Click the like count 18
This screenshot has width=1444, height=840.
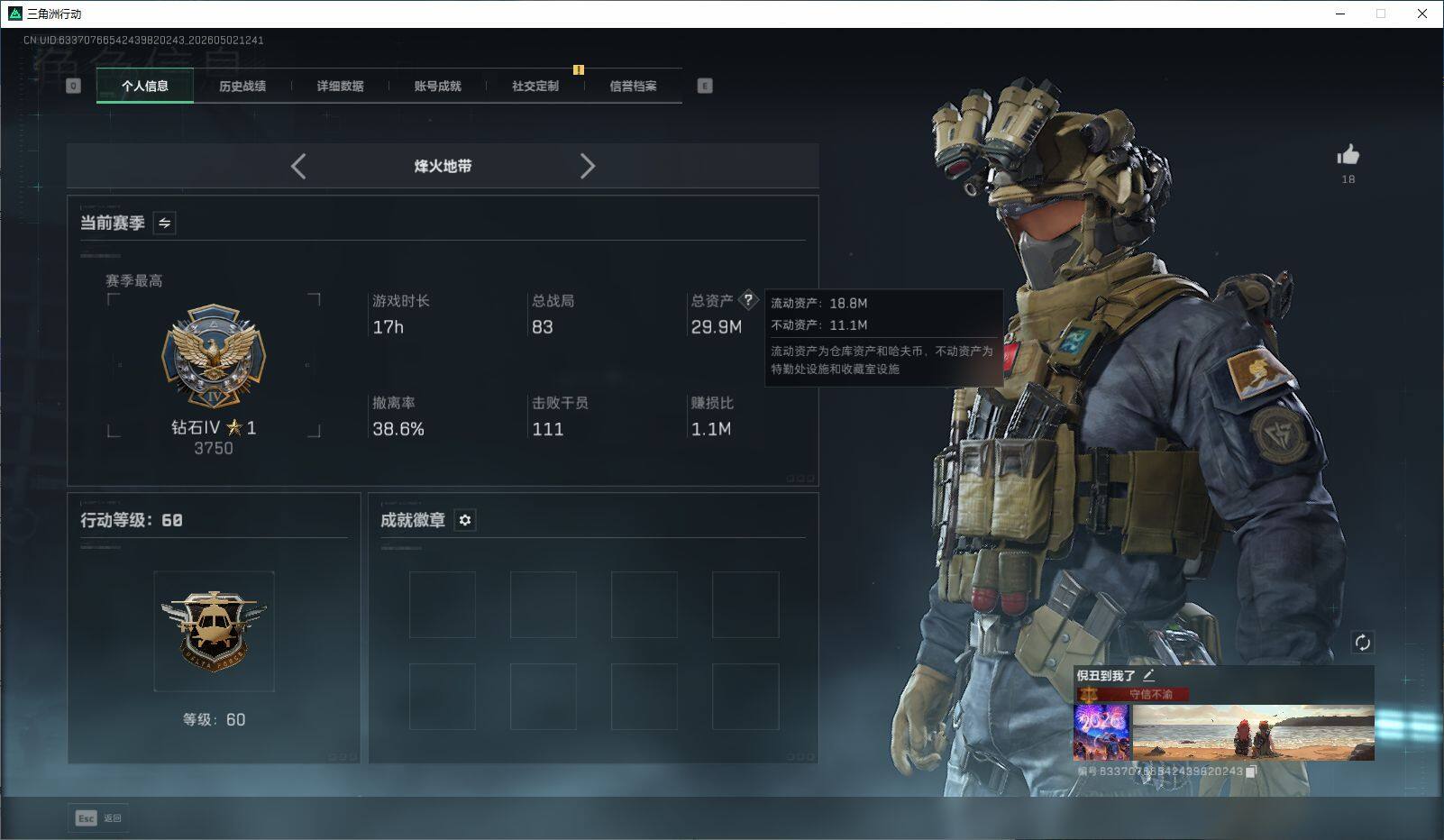(x=1348, y=179)
